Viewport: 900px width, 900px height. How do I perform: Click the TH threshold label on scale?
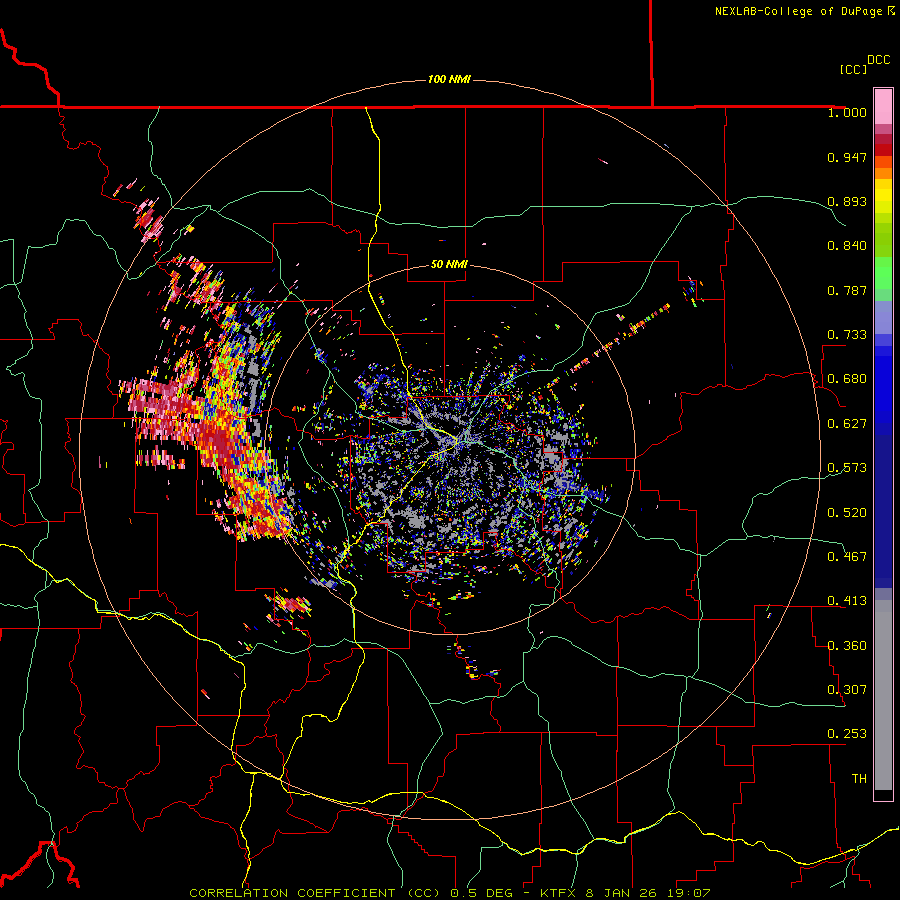[x=859, y=779]
